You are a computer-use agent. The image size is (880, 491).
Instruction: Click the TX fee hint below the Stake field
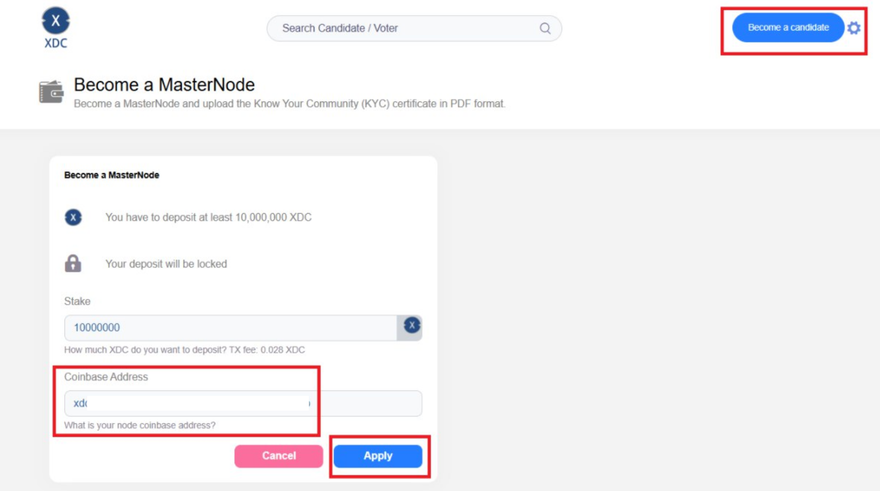184,350
